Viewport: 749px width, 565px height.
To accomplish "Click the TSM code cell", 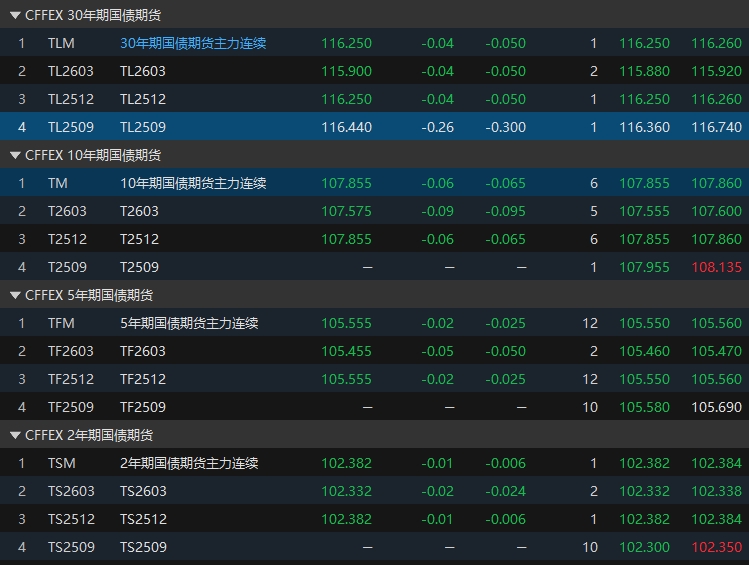I will point(62,463).
